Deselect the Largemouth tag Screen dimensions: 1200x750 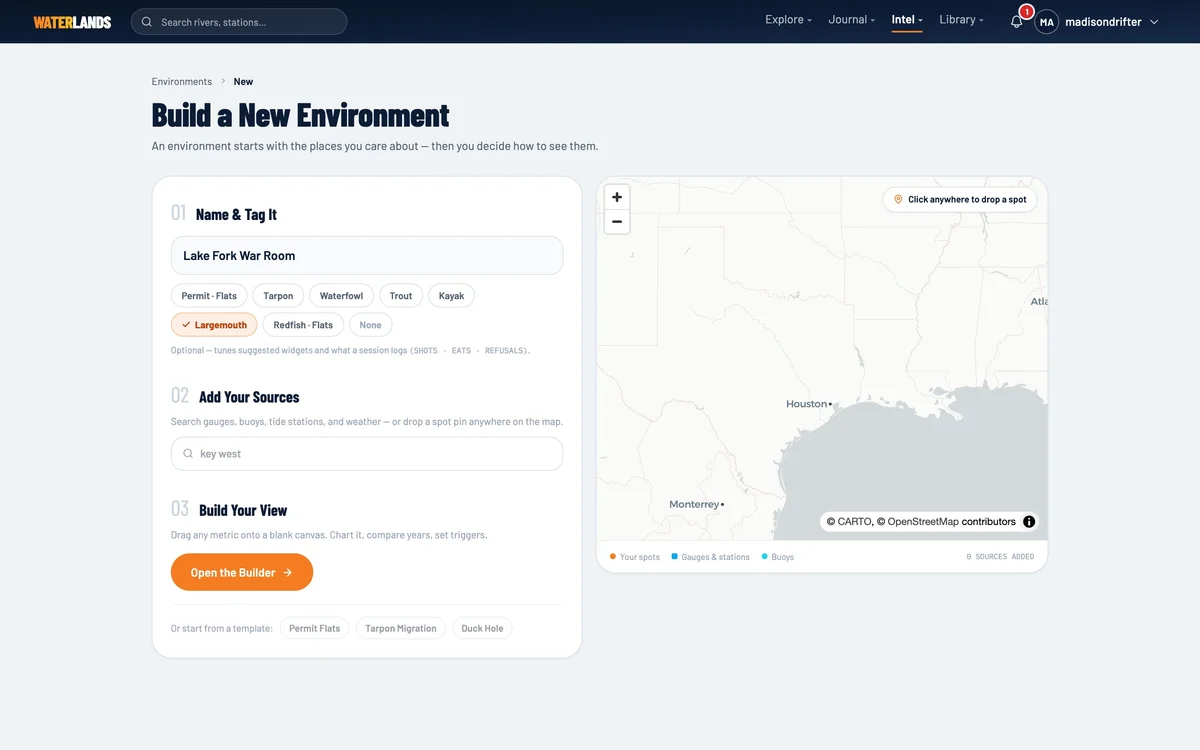point(214,325)
